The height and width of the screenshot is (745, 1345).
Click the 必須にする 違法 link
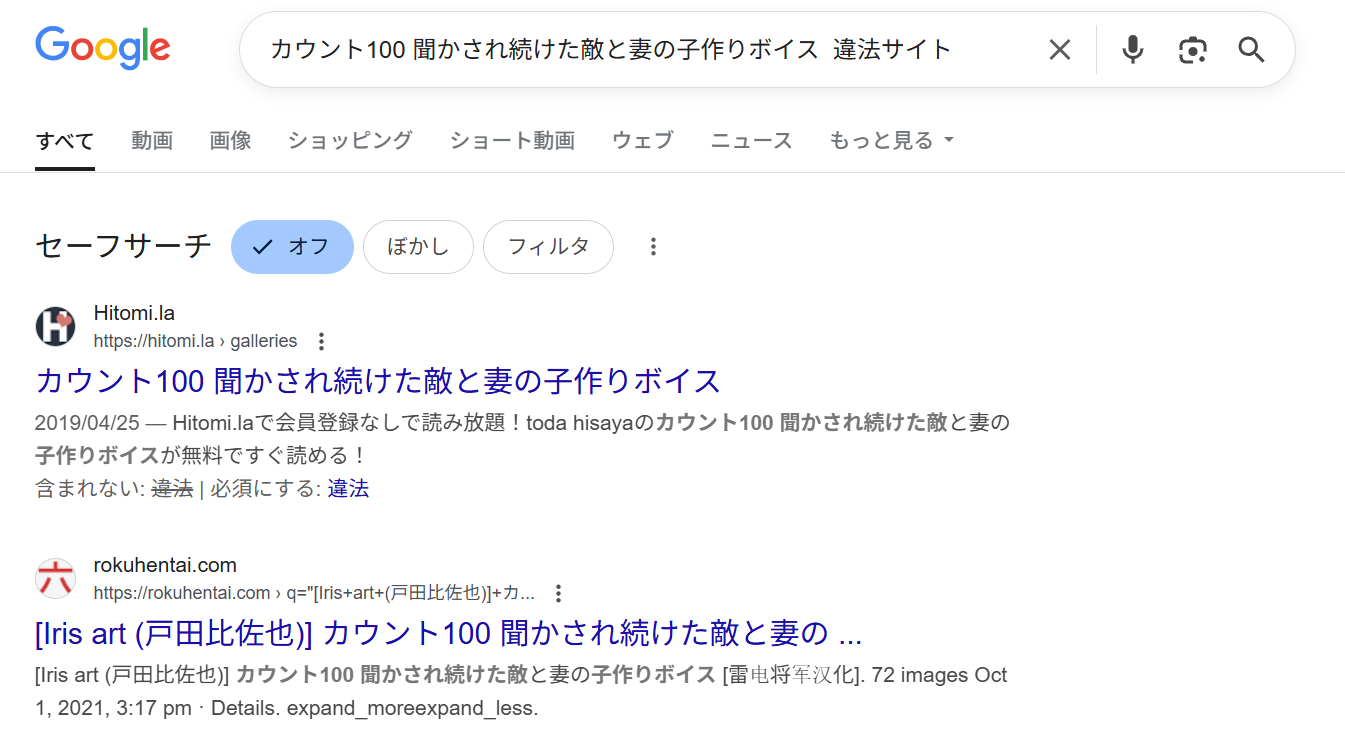pos(348,488)
